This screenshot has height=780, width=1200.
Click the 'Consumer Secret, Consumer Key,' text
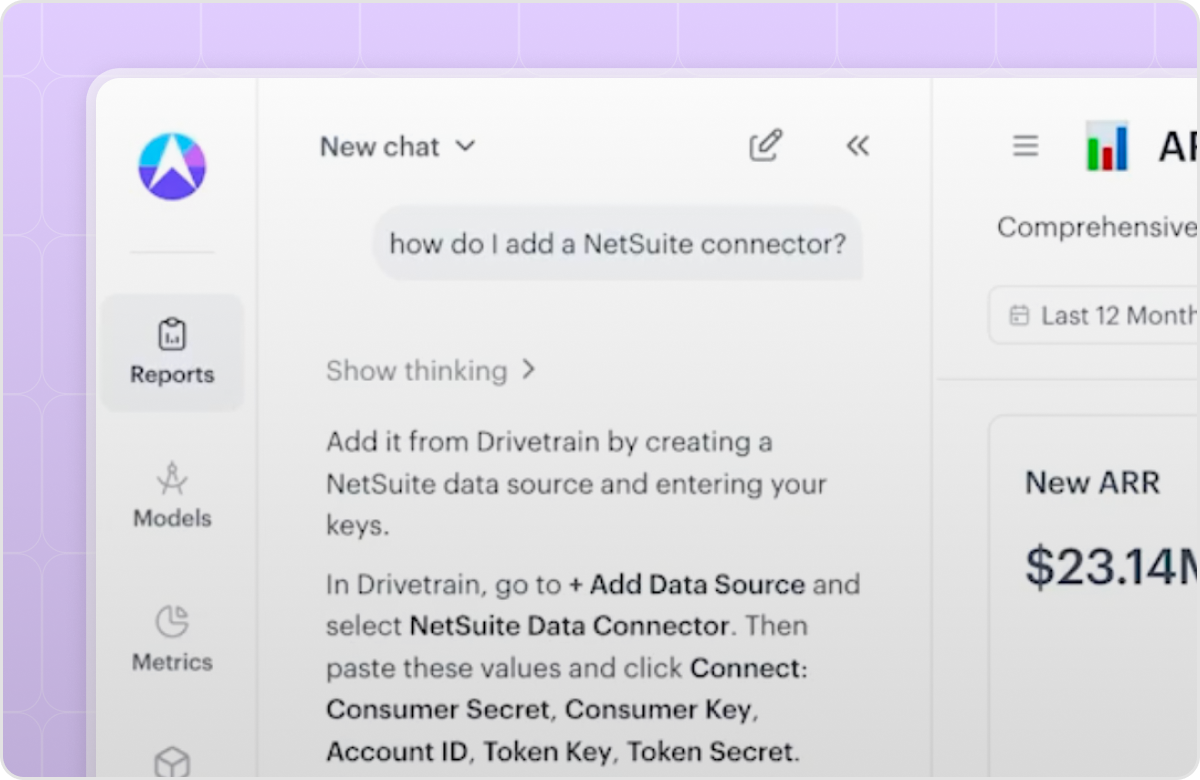coord(543,710)
